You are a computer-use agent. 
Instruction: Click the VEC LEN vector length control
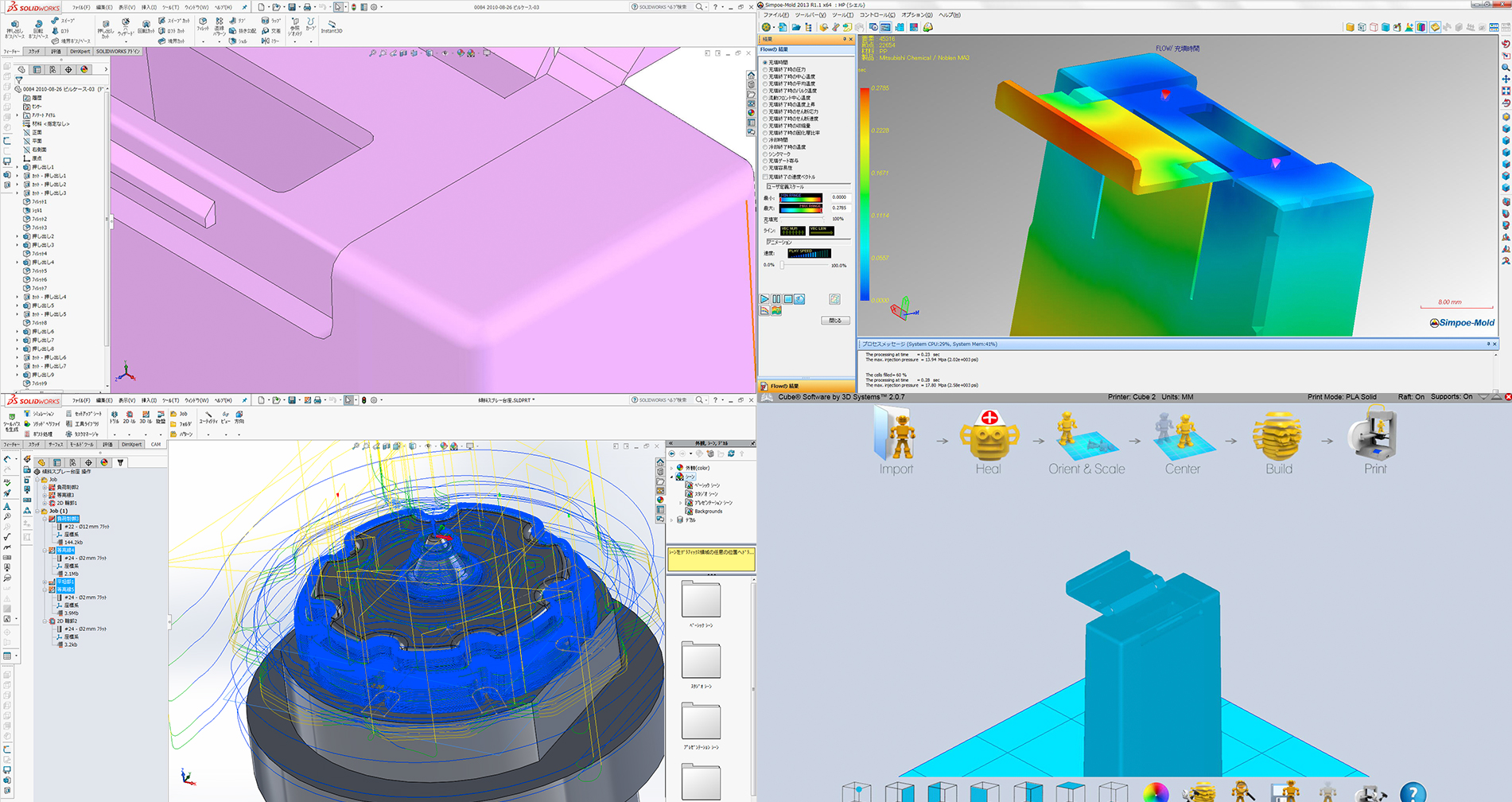pos(821,231)
